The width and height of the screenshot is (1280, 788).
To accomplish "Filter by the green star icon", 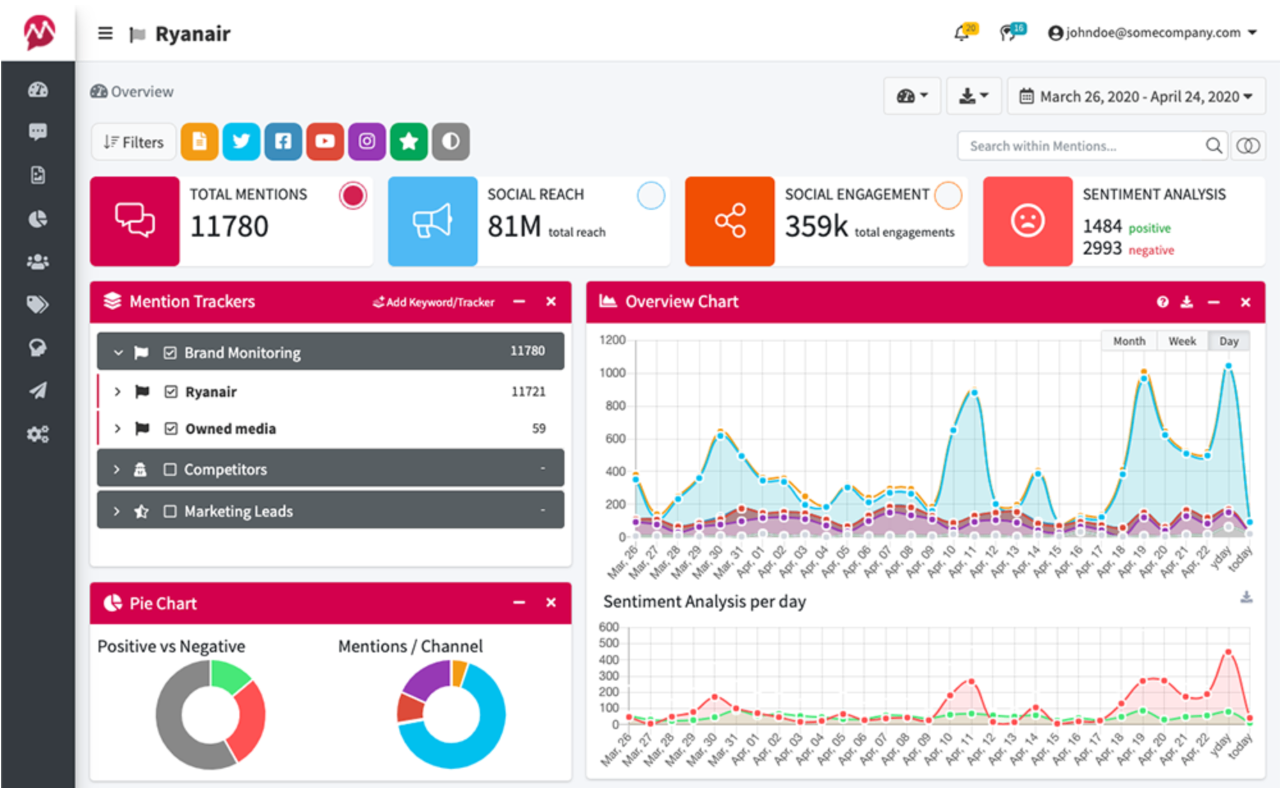I will pos(409,142).
